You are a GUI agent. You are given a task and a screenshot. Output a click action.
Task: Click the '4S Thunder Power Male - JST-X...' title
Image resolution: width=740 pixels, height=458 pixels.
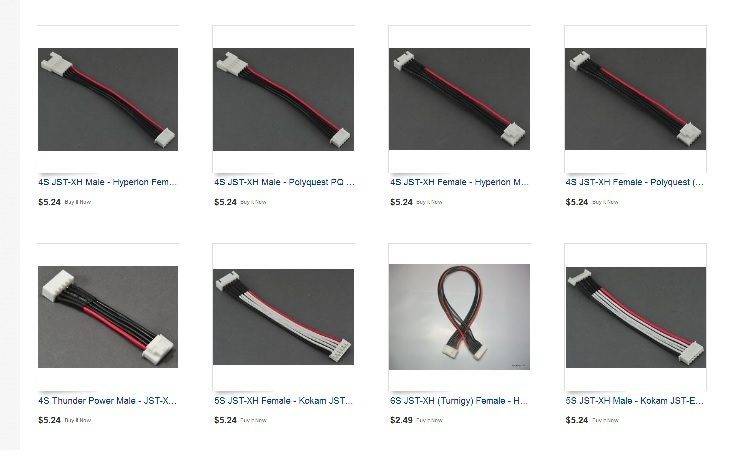108,401
